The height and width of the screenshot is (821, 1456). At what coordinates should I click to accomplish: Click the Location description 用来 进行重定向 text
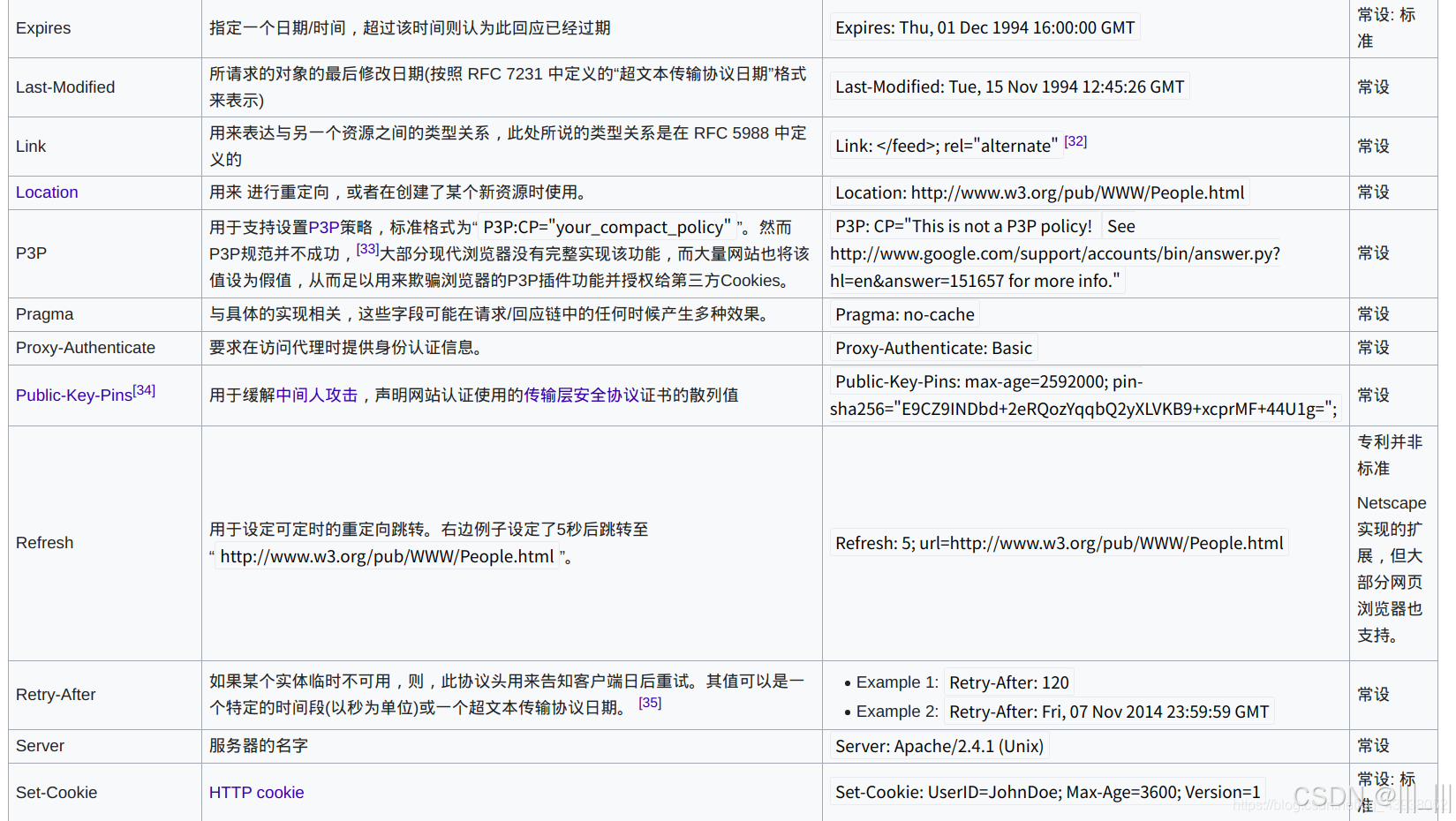398,192
